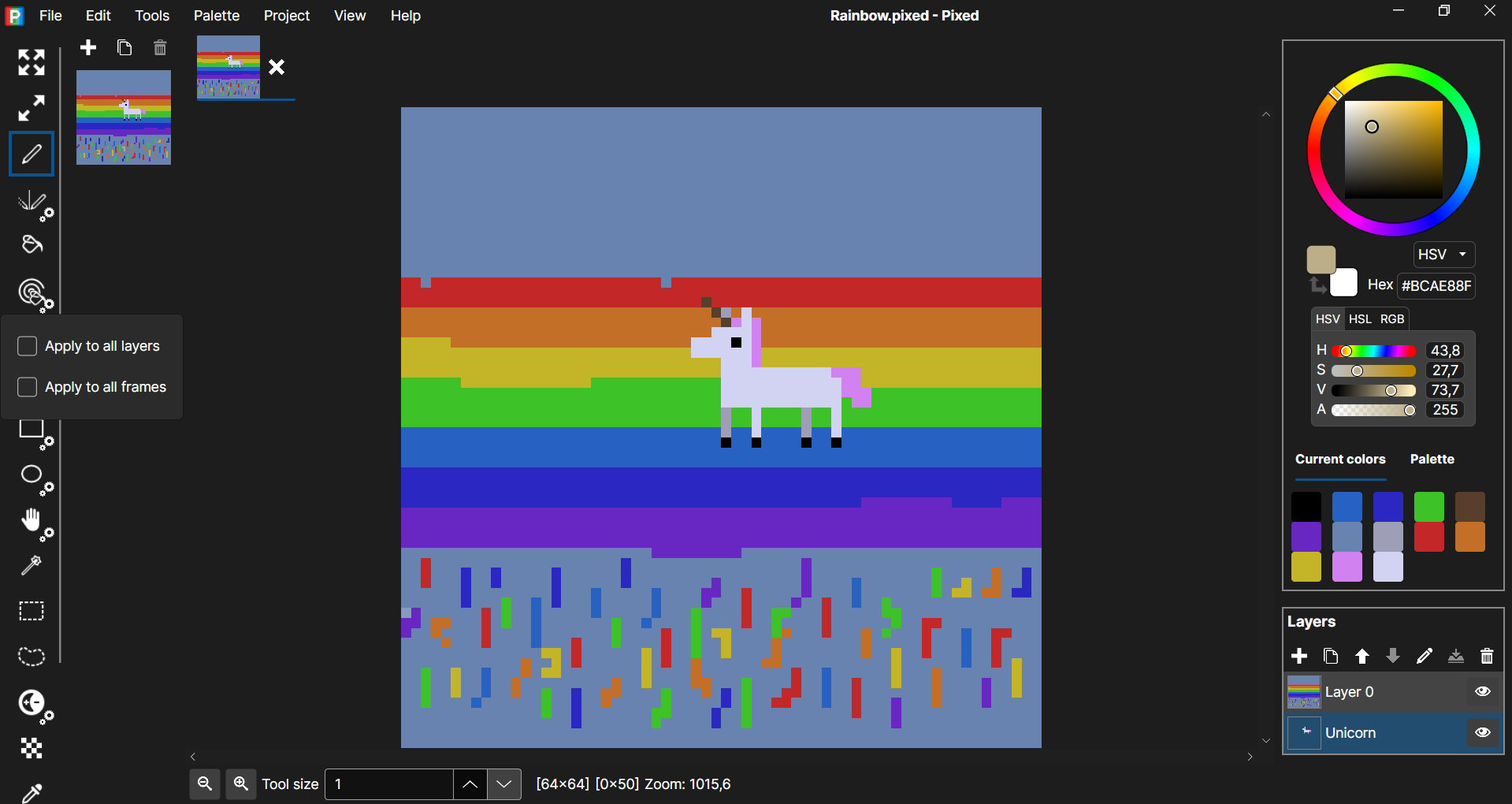Hide the Unicorn layer
Viewport: 1512px width, 804px height.
(1483, 732)
